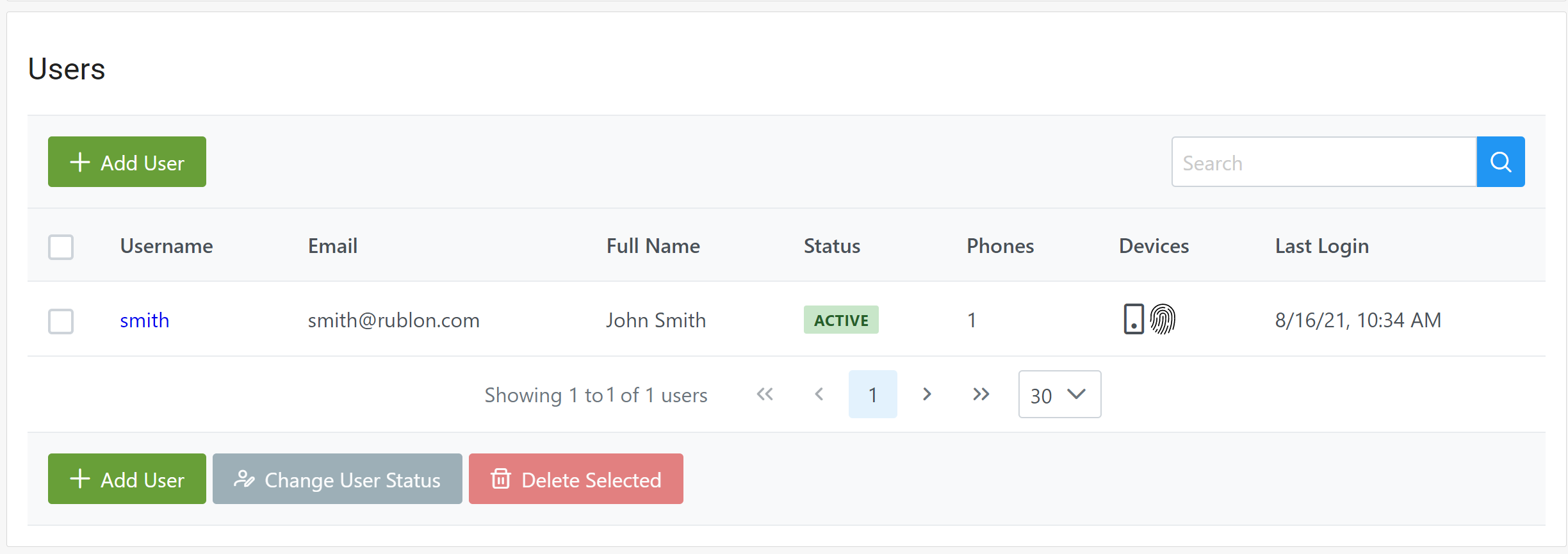The image size is (1568, 554).
Task: Click inside the Search input field
Action: pos(1323,163)
